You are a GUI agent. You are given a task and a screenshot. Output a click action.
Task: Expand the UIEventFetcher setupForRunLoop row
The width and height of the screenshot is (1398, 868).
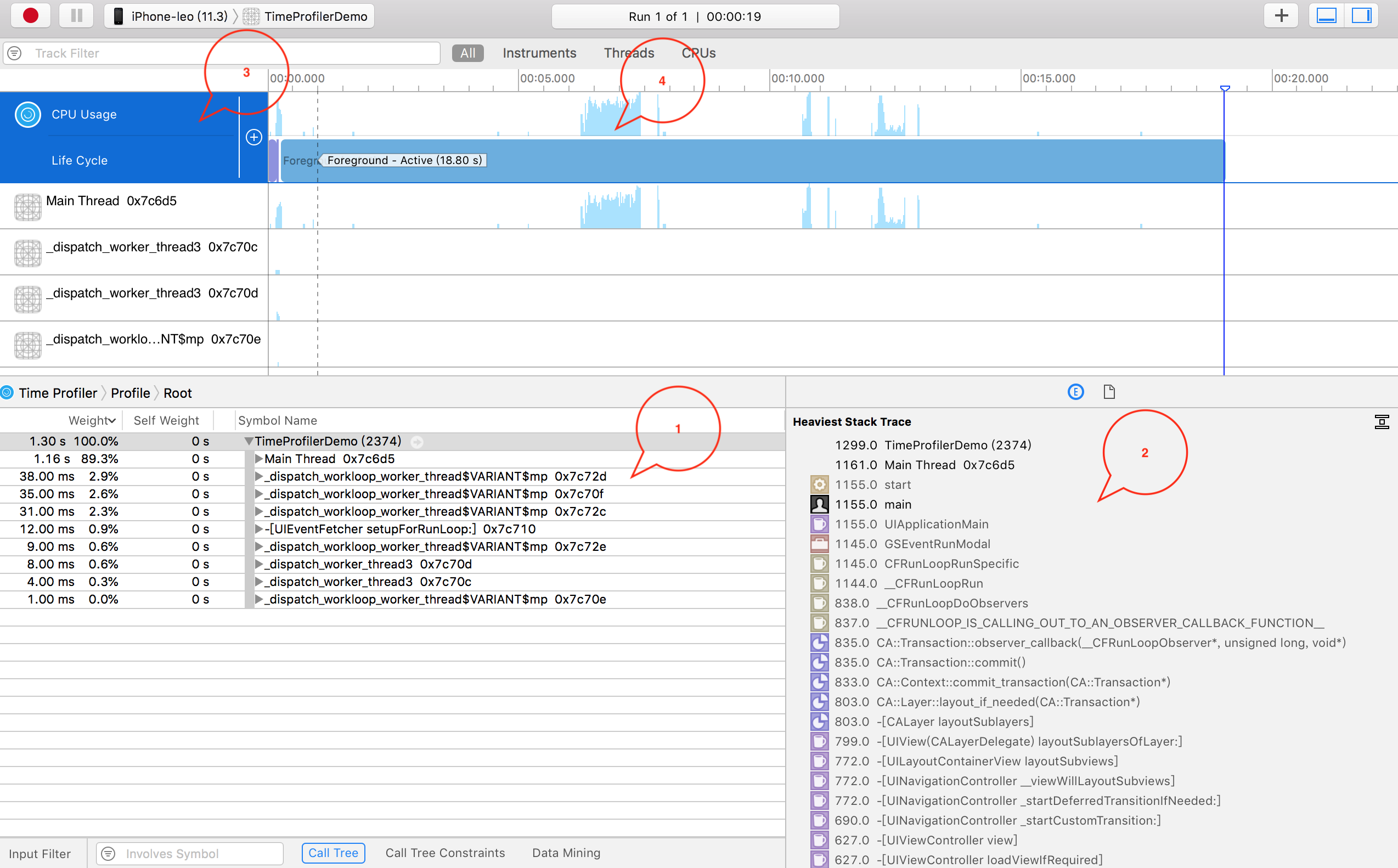click(x=259, y=529)
